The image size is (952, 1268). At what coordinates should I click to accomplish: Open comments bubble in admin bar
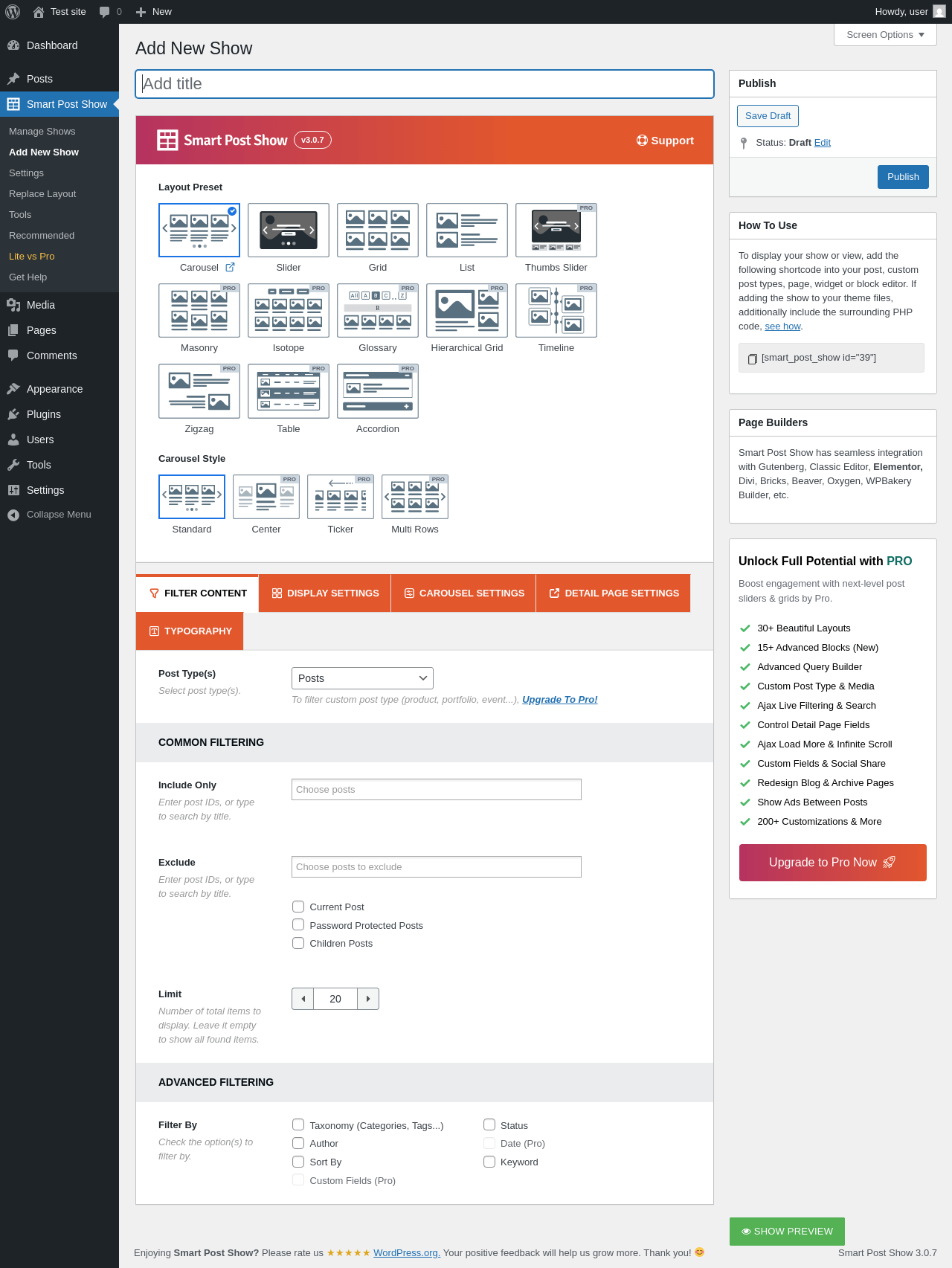[x=110, y=12]
